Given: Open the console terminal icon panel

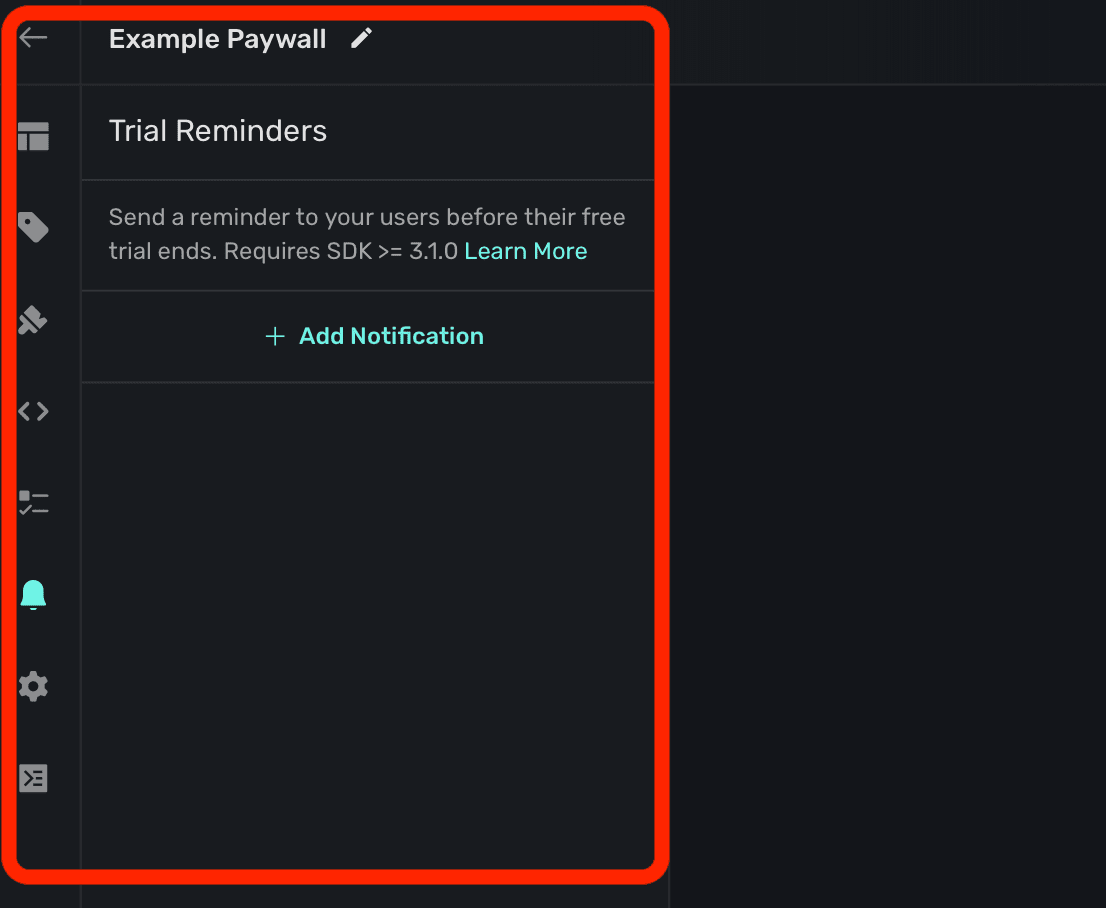Looking at the screenshot, I should point(33,778).
